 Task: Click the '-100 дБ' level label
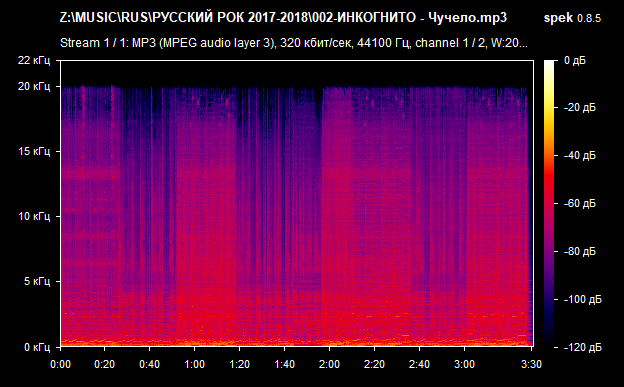click(583, 299)
